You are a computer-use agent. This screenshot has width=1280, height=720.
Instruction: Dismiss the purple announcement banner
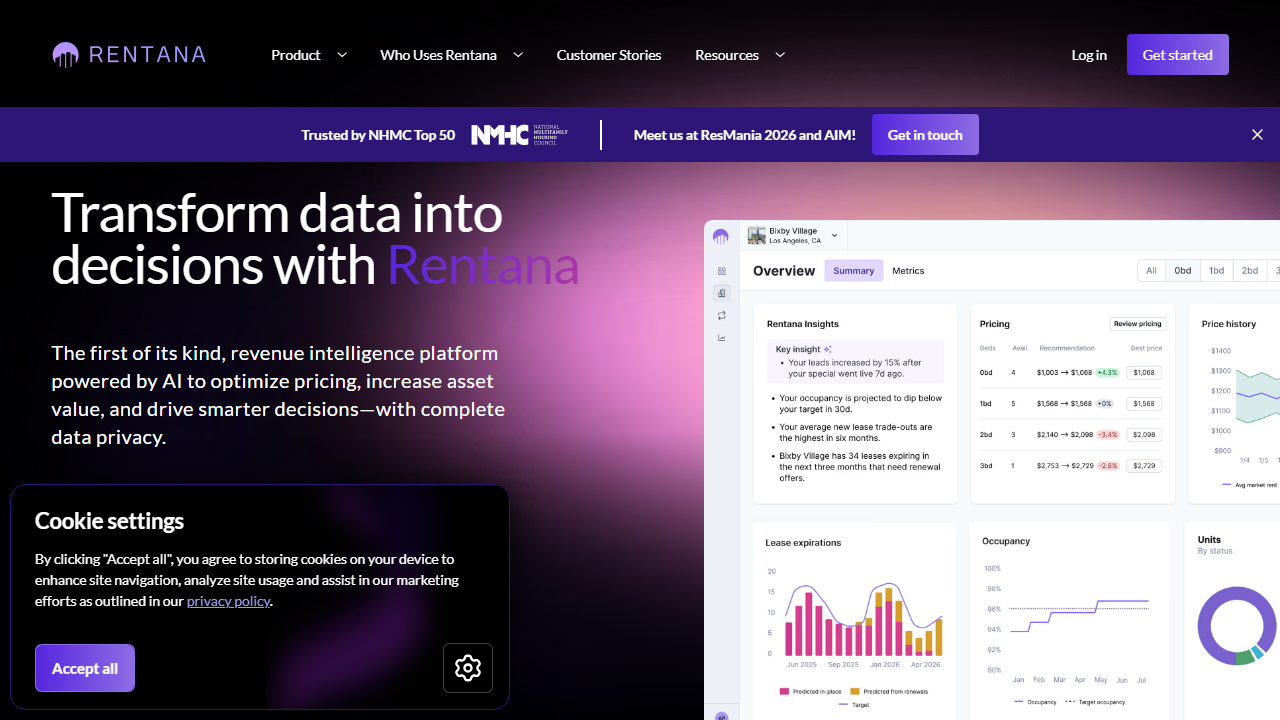(x=1257, y=135)
